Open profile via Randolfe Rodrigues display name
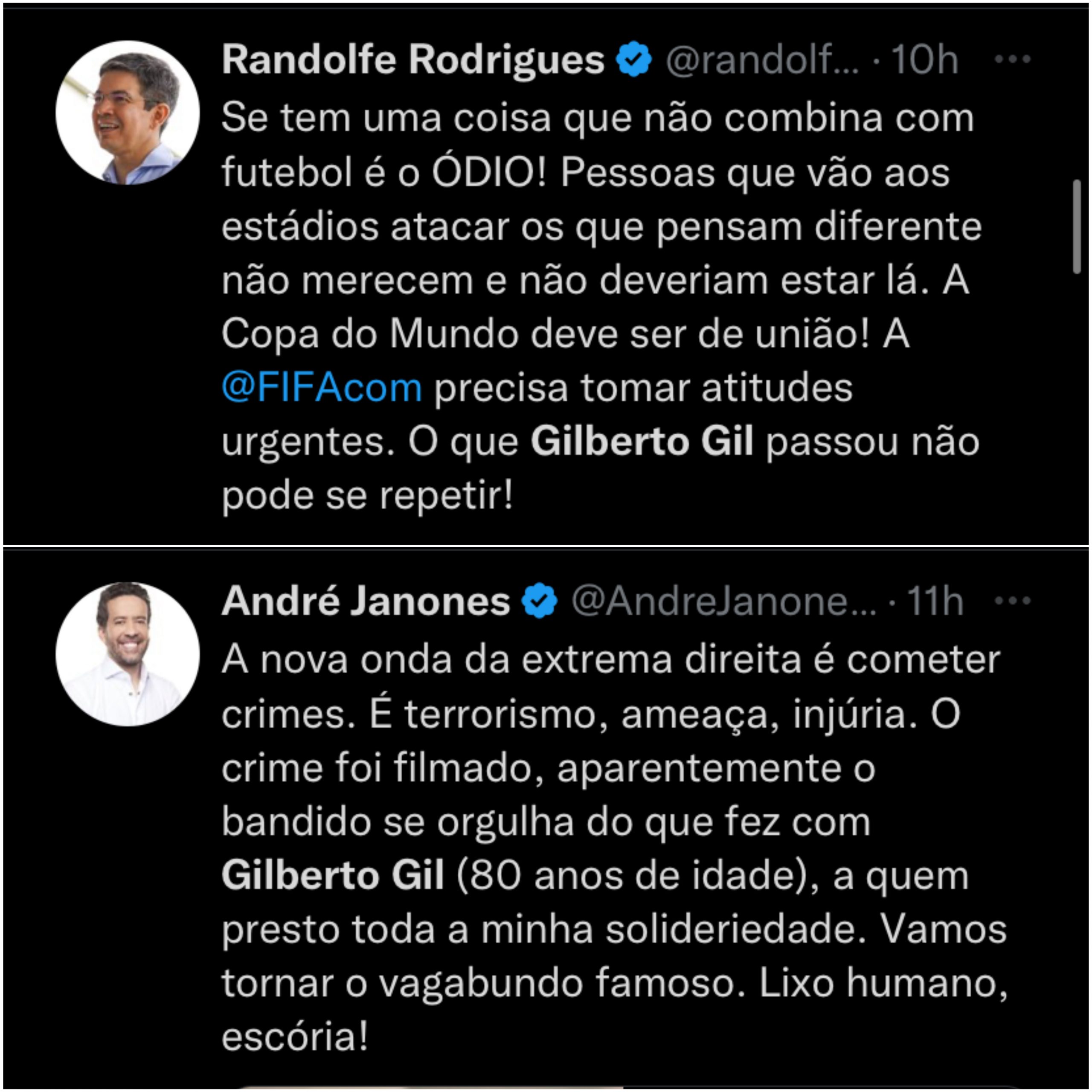 413,59
